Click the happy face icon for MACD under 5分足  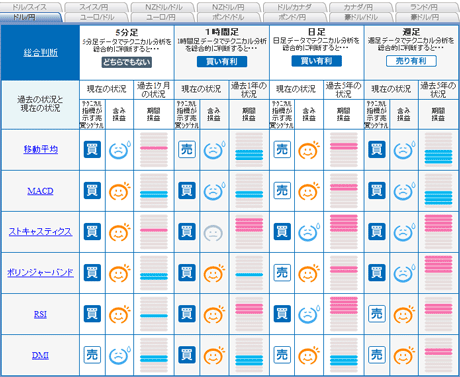pos(119,191)
